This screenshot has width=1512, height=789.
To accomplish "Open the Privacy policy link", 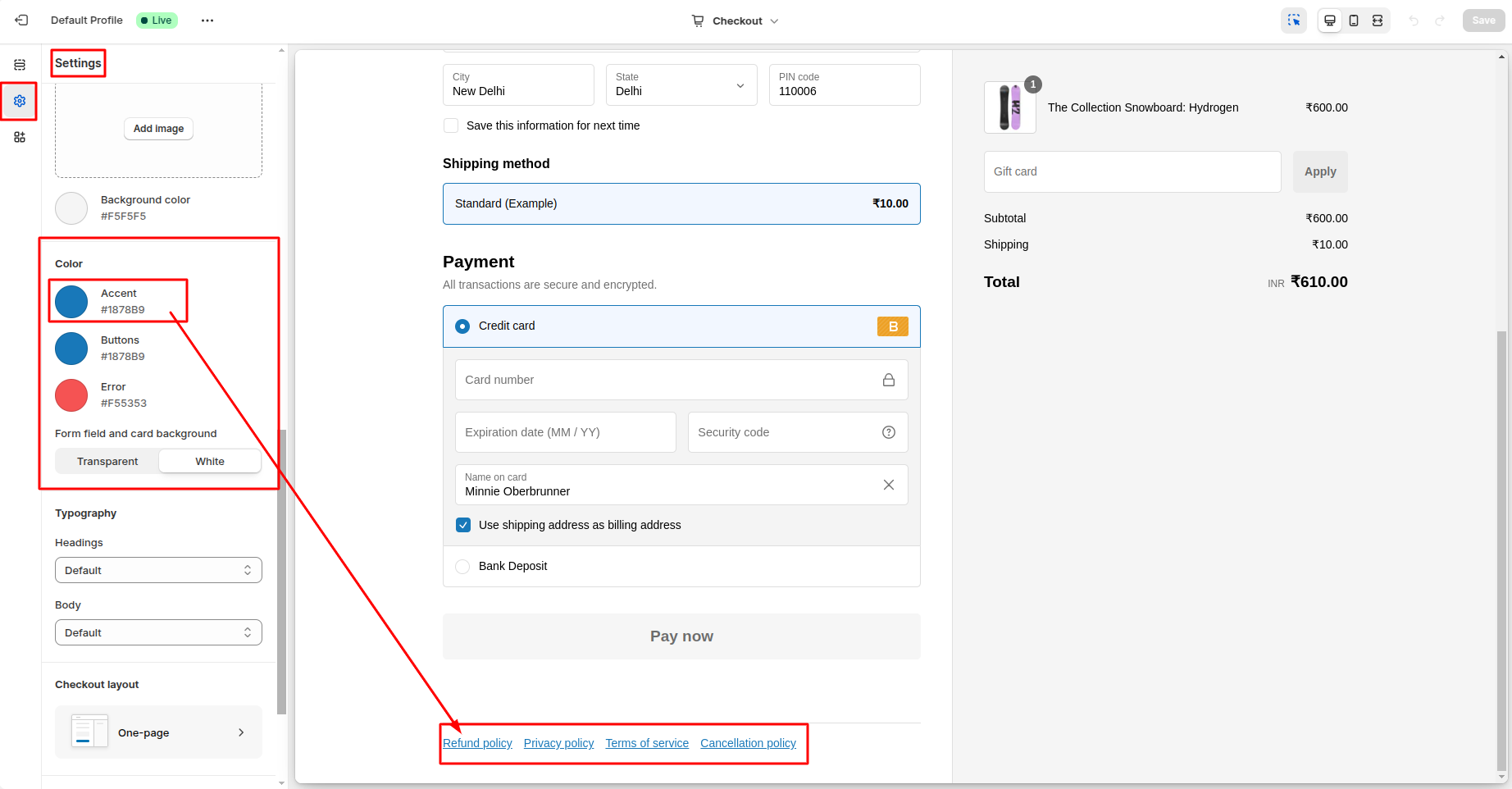I will click(x=558, y=743).
